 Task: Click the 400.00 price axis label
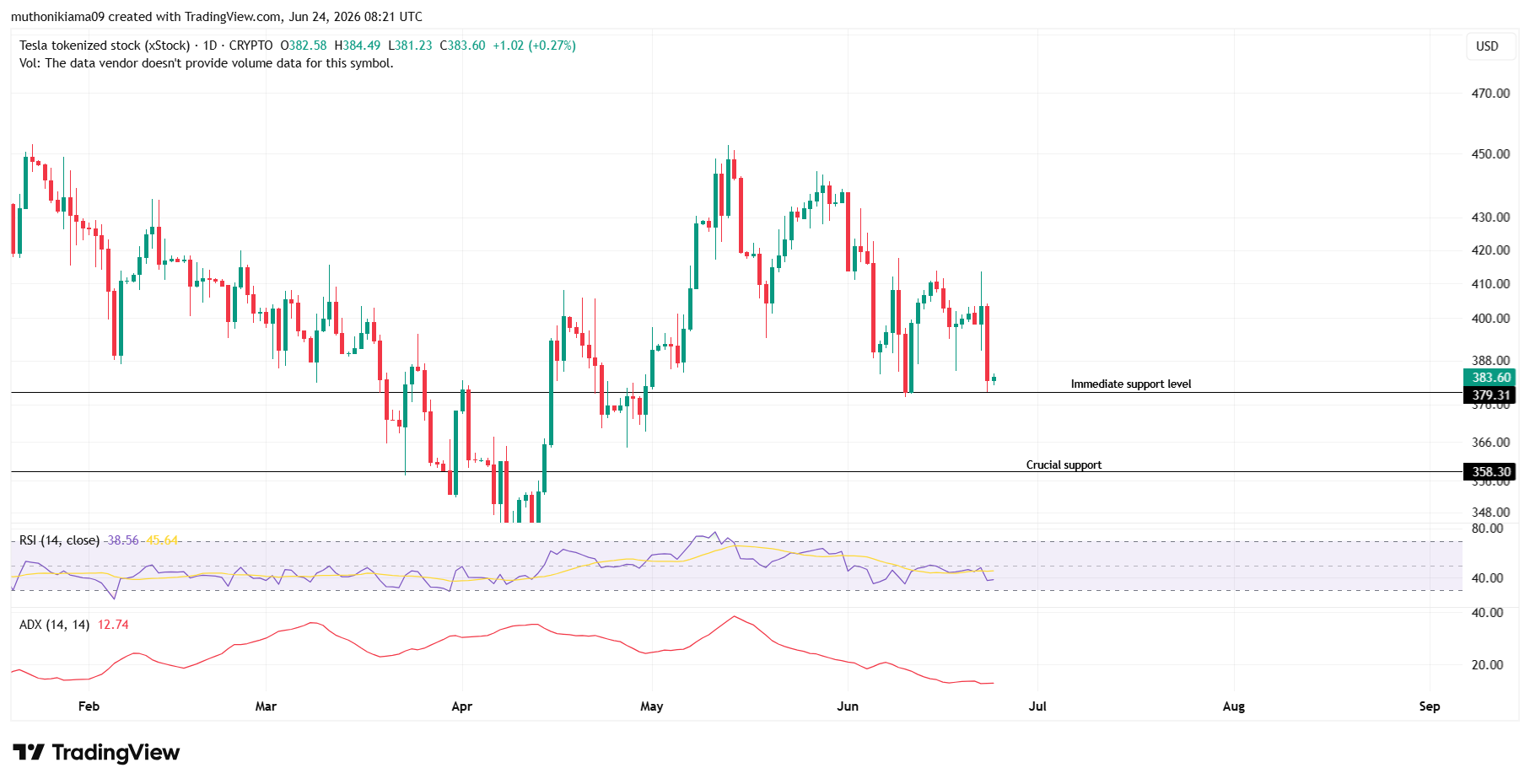pyautogui.click(x=1490, y=319)
